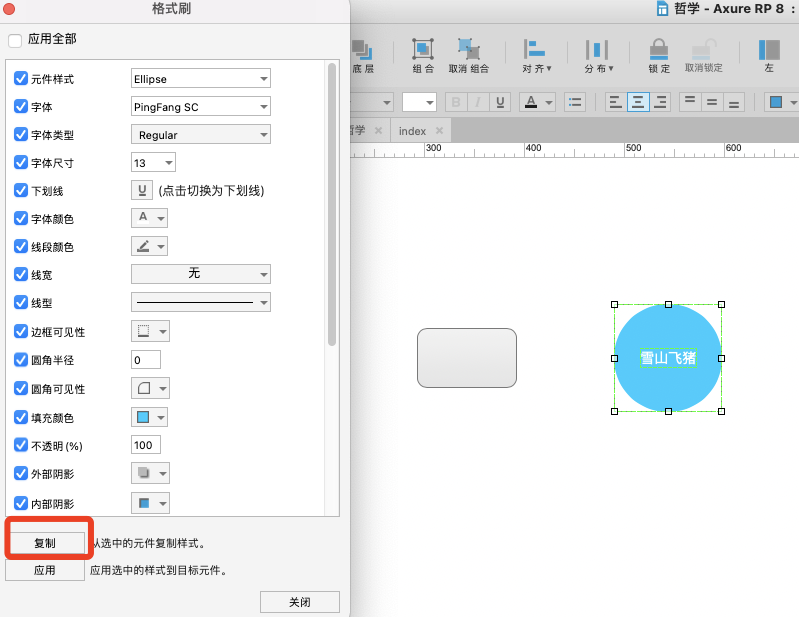This screenshot has height=617, width=799.
Task: Open the 分布 (distribute) toolbar icon
Action: pyautogui.click(x=597, y=50)
